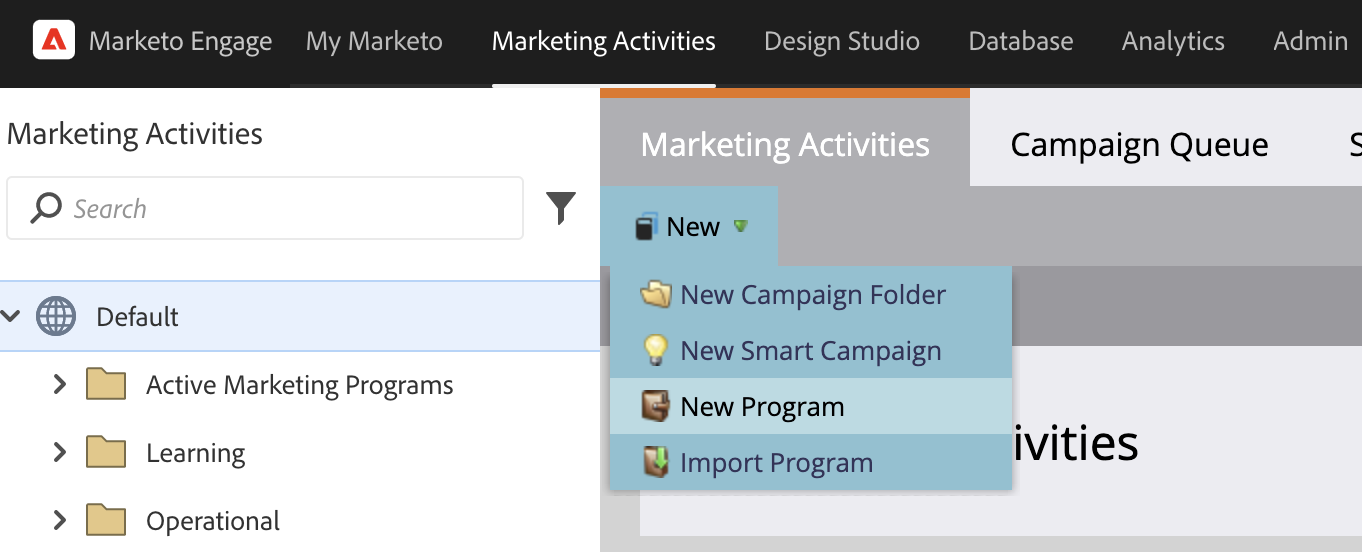The width and height of the screenshot is (1362, 552).
Task: Choose New Campaign Folder
Action: tap(811, 295)
